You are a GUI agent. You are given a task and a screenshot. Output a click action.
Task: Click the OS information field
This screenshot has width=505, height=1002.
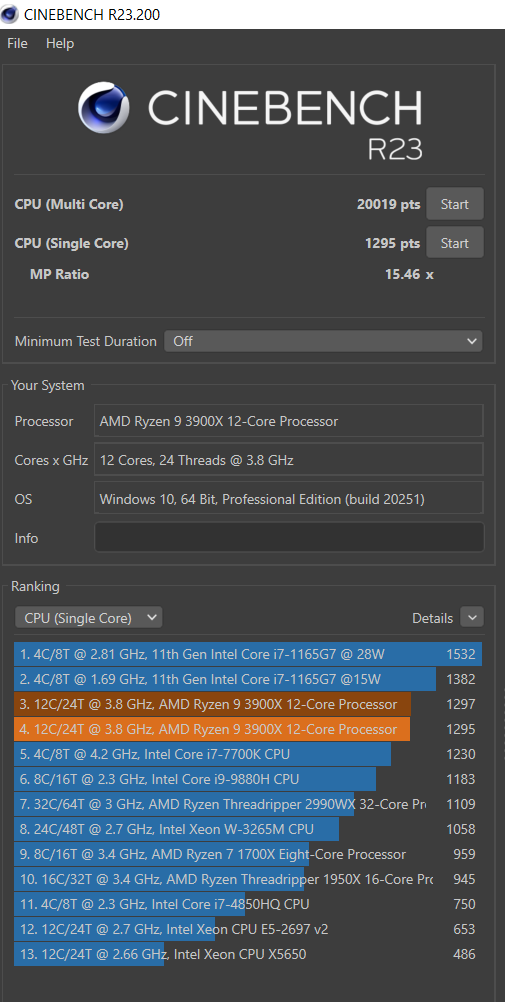(289, 499)
